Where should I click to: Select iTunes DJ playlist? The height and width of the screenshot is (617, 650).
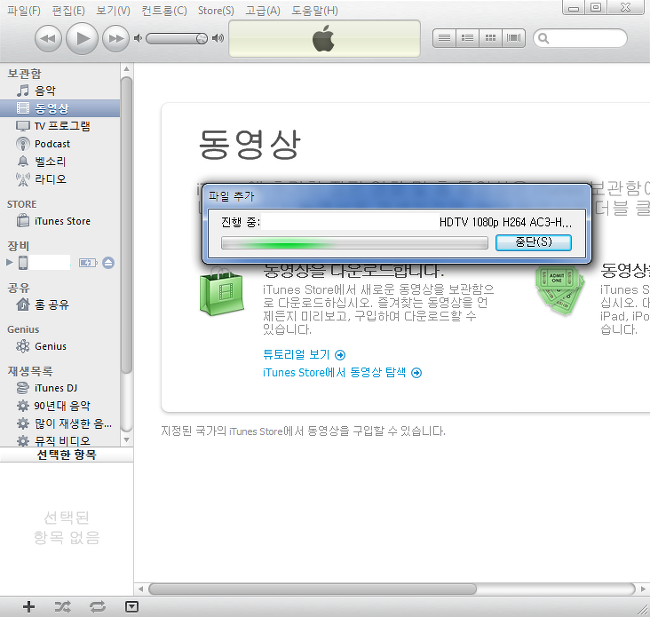pyautogui.click(x=60, y=388)
